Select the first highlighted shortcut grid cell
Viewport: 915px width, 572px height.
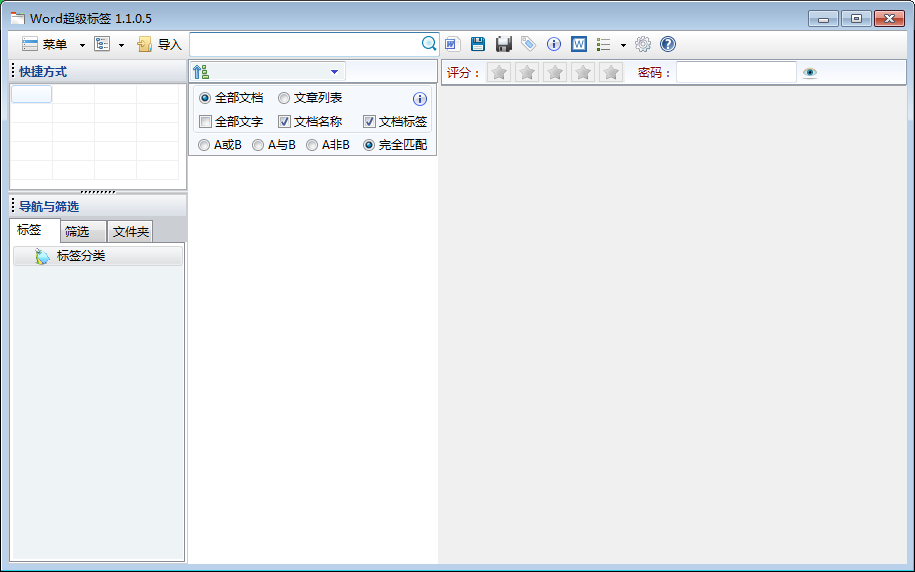[x=32, y=94]
